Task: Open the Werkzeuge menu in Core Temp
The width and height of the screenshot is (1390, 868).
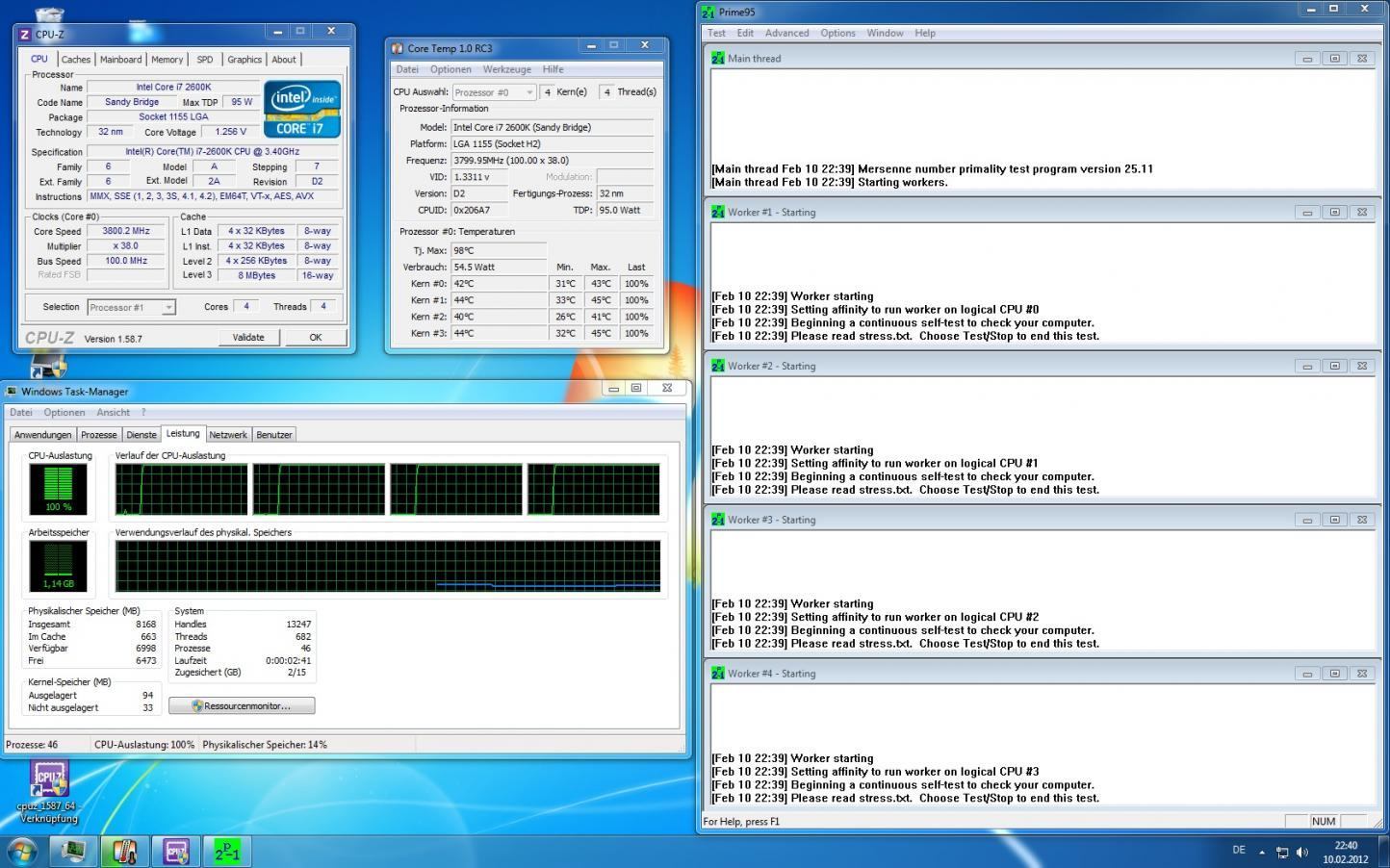Action: (x=507, y=69)
